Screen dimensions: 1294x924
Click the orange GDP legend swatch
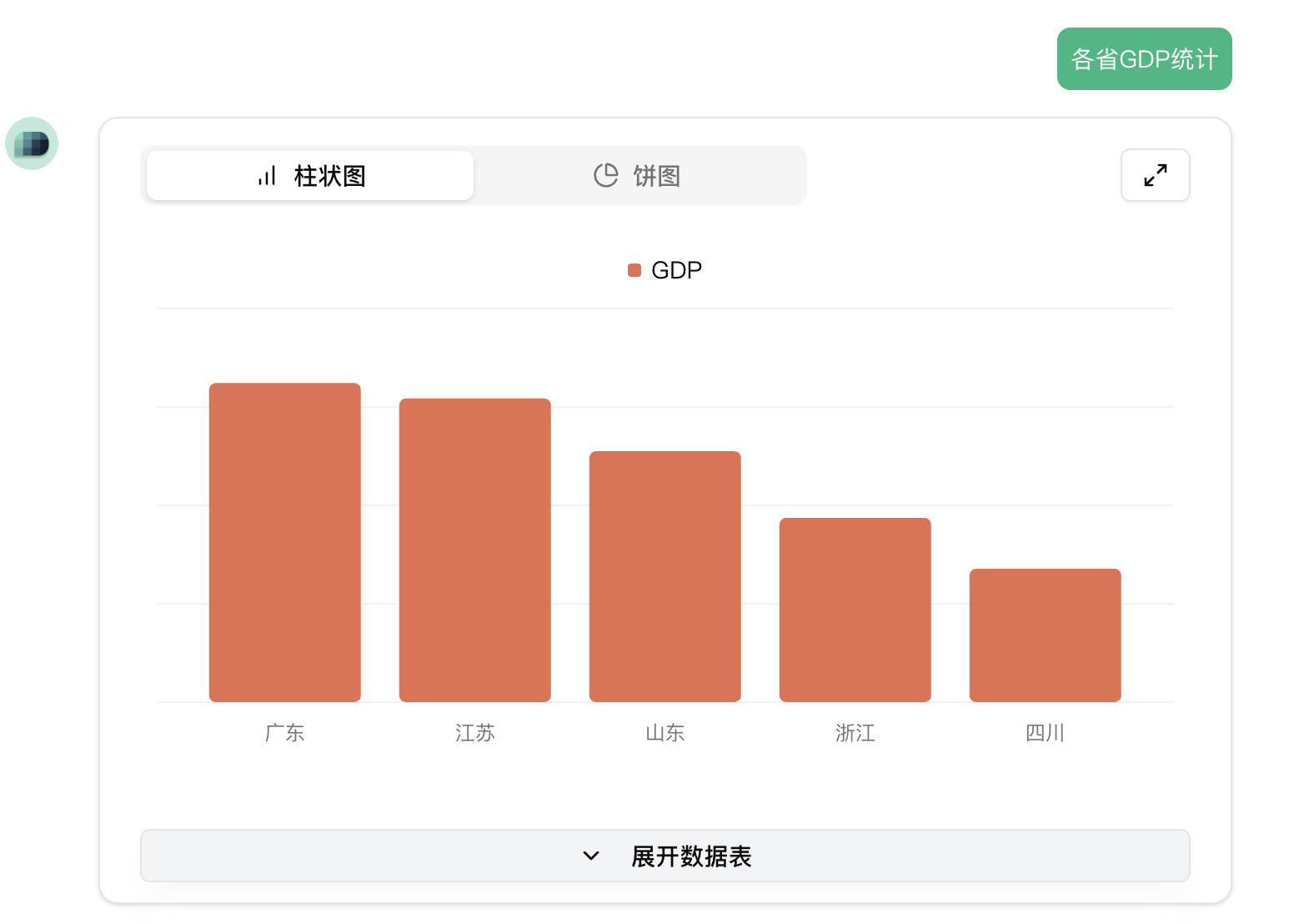click(634, 270)
